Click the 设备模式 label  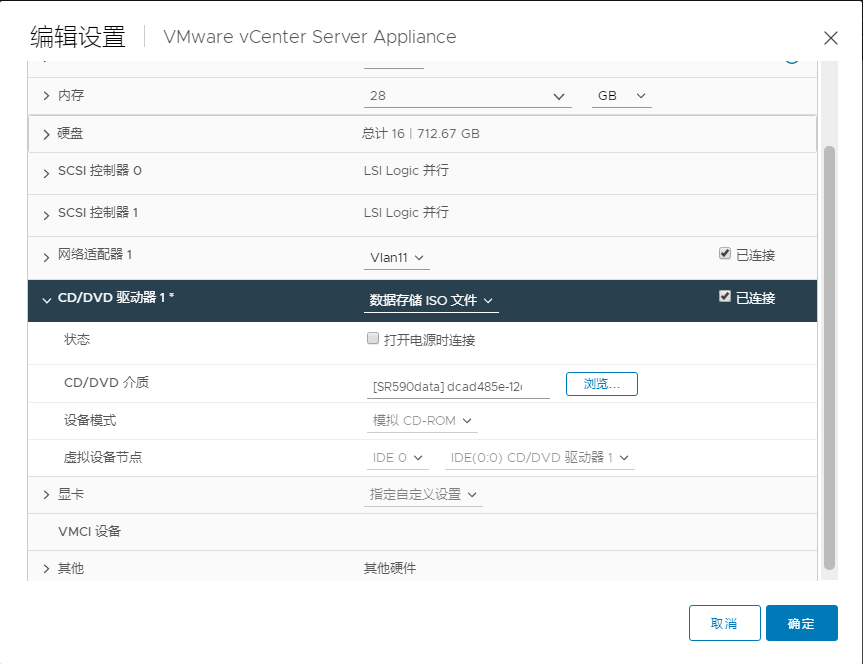pos(90,421)
